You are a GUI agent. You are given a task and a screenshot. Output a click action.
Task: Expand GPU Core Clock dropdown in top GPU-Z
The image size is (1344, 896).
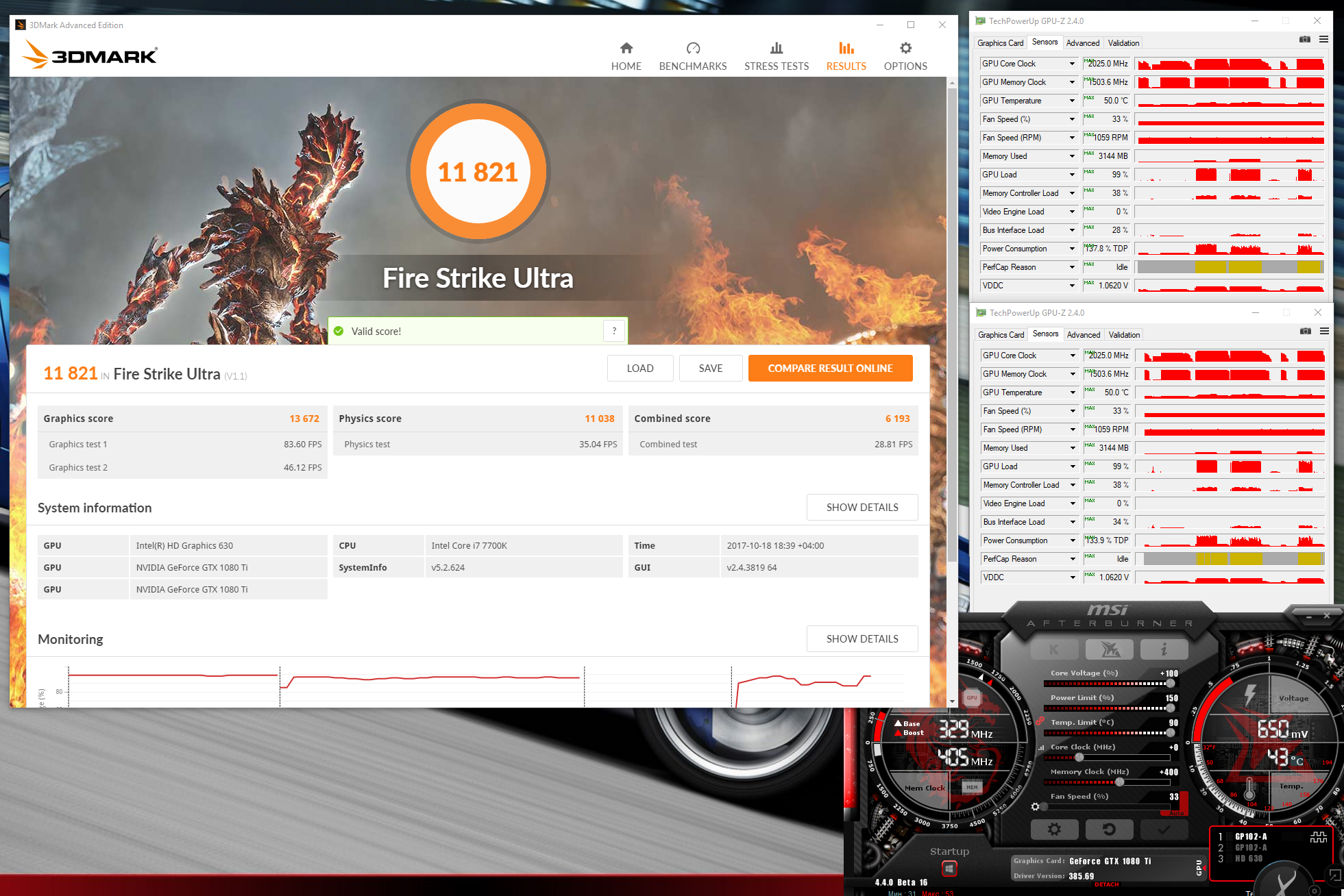tap(1072, 64)
